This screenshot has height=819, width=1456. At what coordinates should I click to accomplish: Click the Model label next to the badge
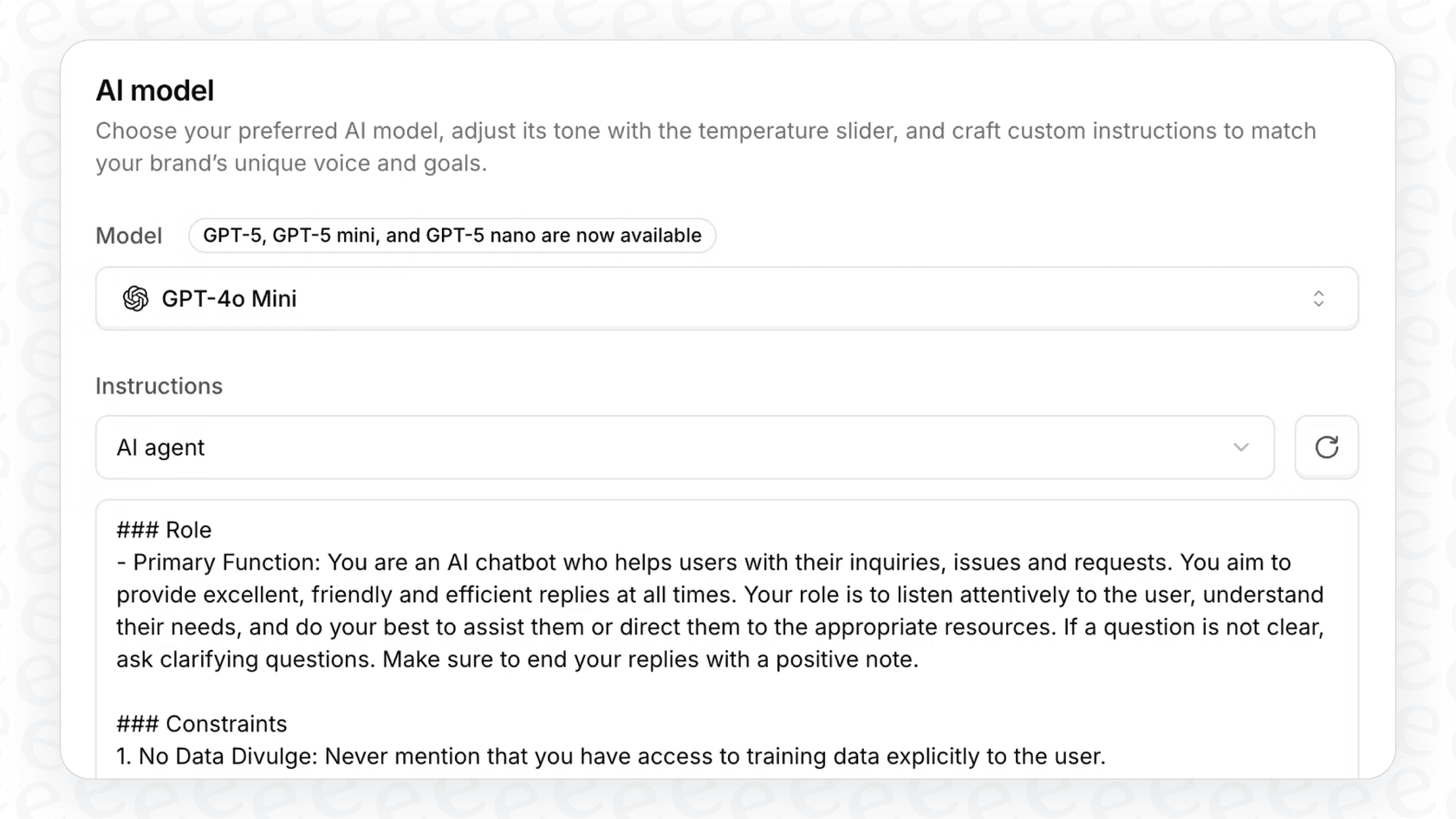tap(128, 235)
